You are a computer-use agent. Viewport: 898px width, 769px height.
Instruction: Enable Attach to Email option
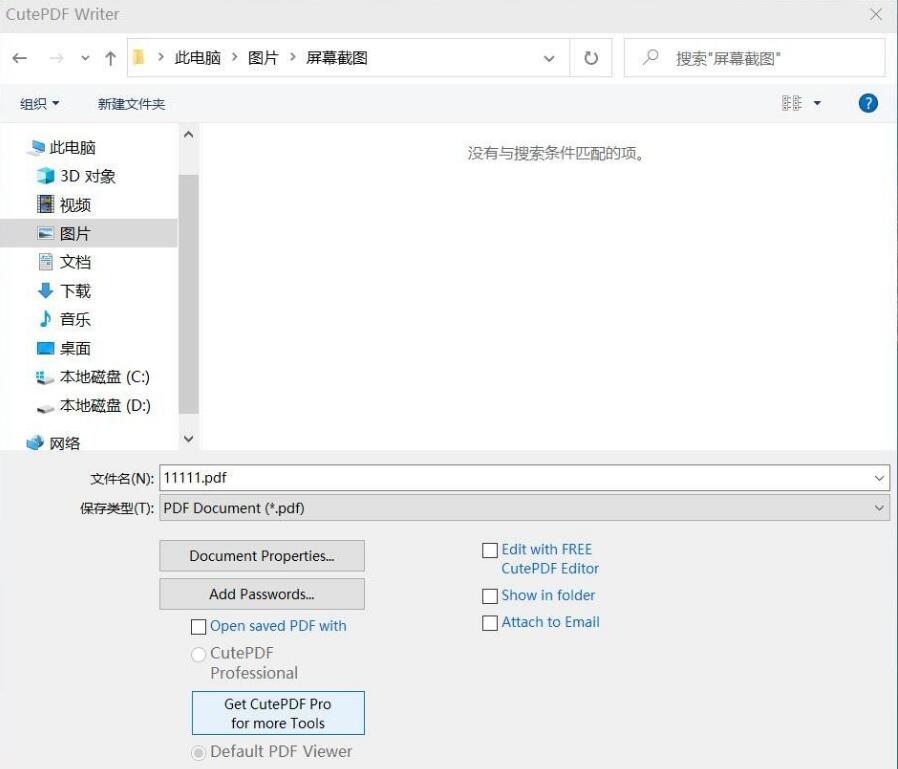tap(490, 623)
